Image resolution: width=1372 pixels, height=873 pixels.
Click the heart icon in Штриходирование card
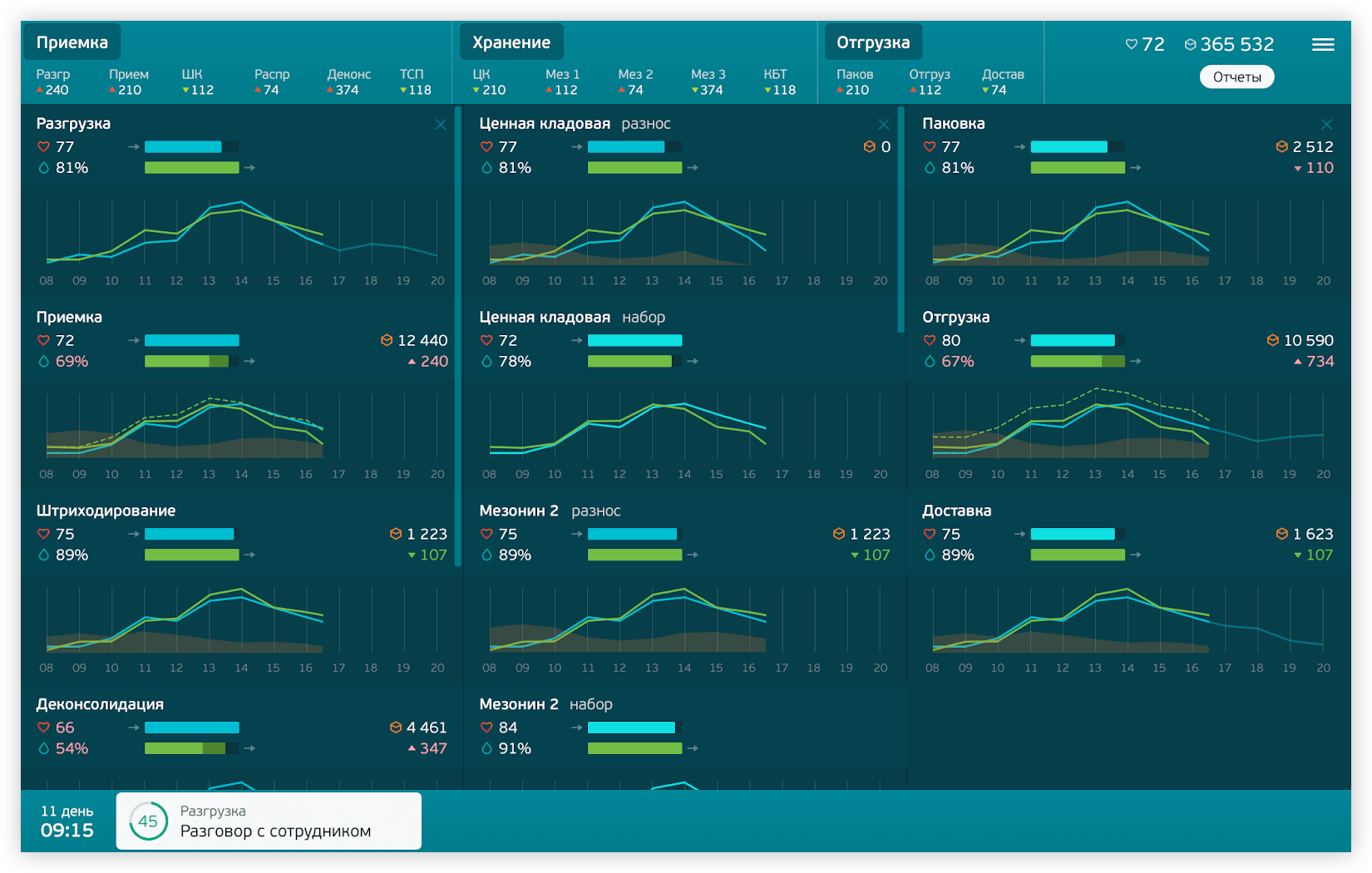43,534
